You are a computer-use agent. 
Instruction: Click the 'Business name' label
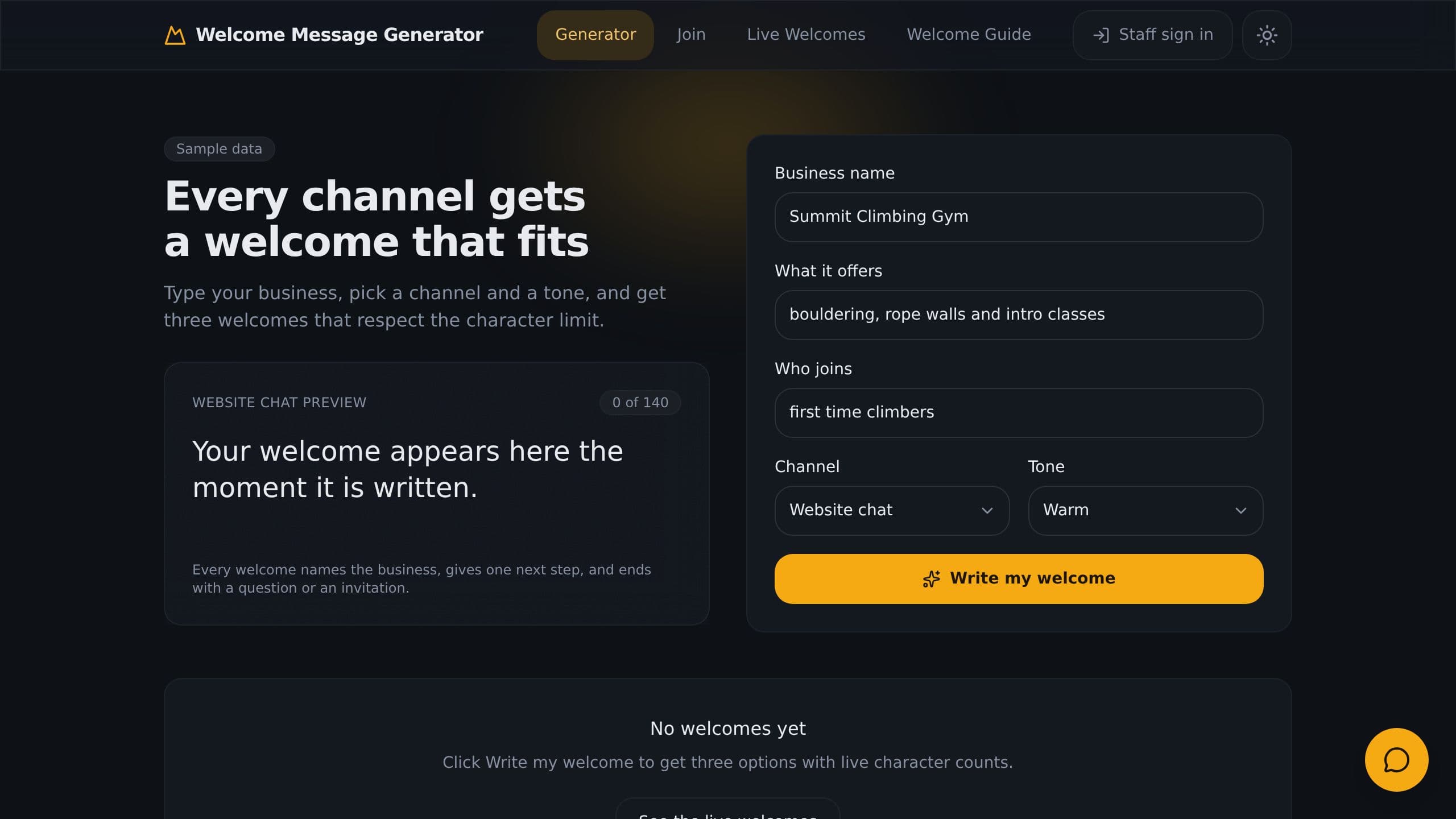834,173
